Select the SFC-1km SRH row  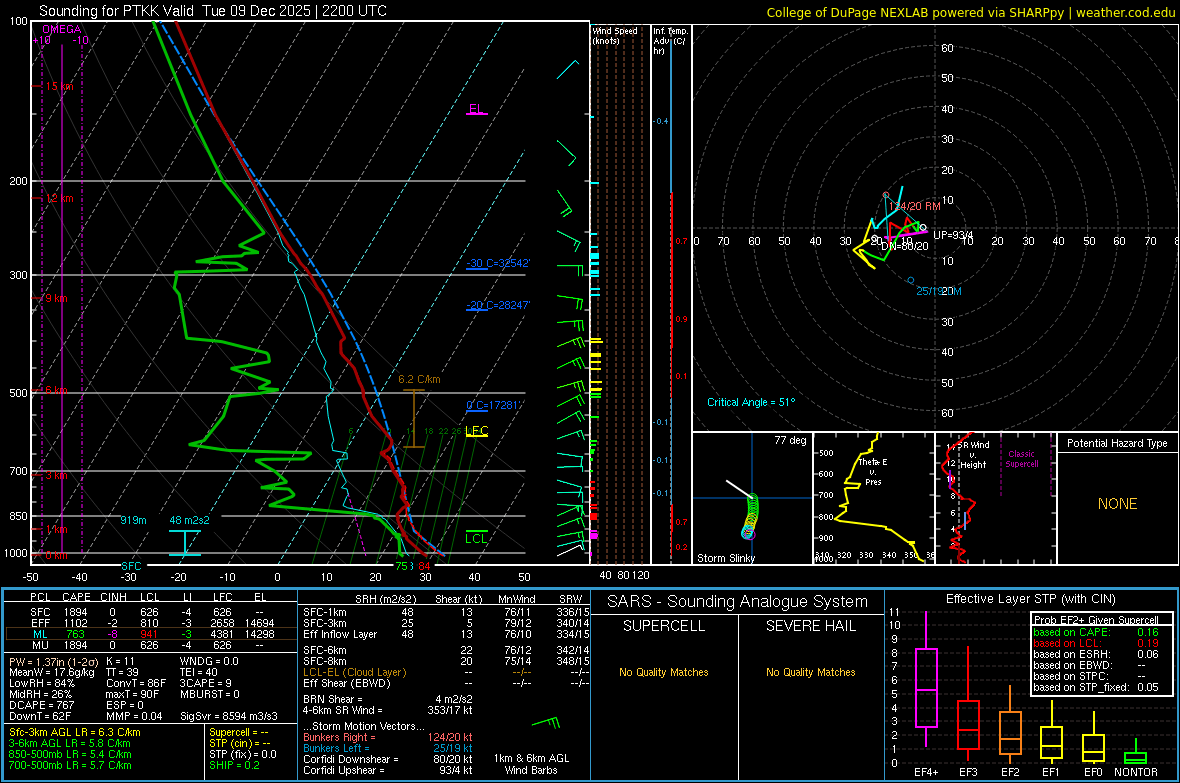click(x=446, y=612)
